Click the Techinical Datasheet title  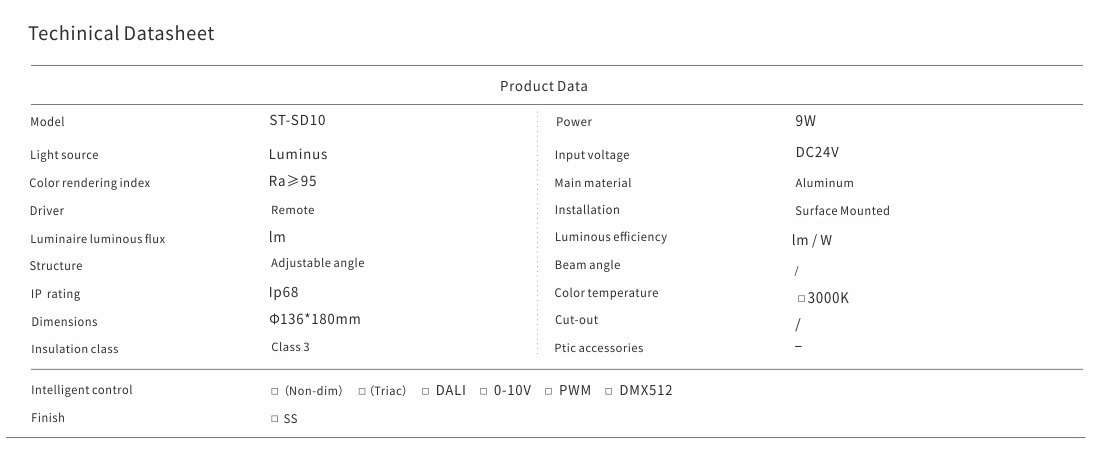point(121,34)
